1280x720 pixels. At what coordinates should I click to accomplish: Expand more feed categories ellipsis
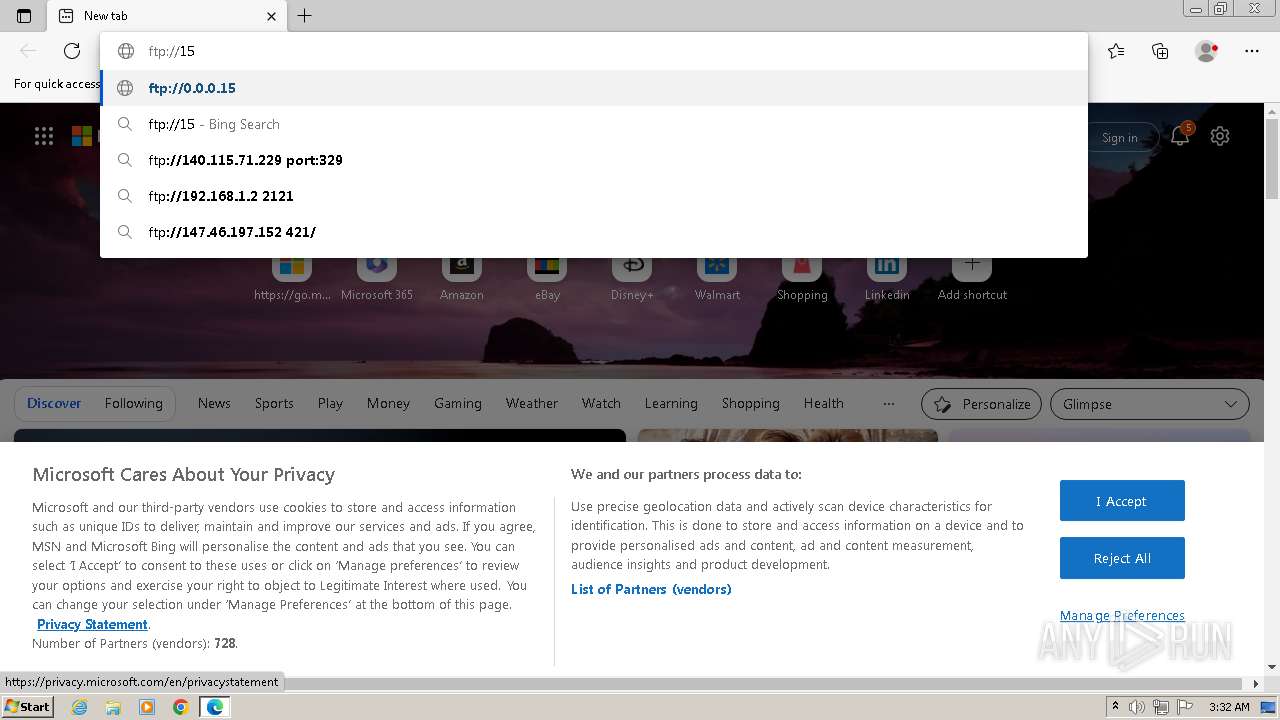tap(889, 403)
